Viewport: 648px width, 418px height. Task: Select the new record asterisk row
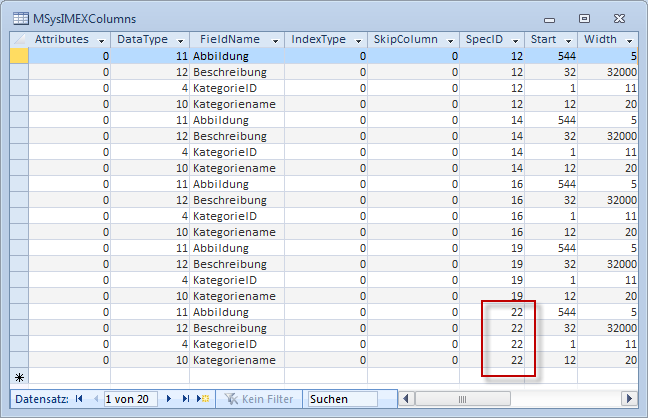19,376
